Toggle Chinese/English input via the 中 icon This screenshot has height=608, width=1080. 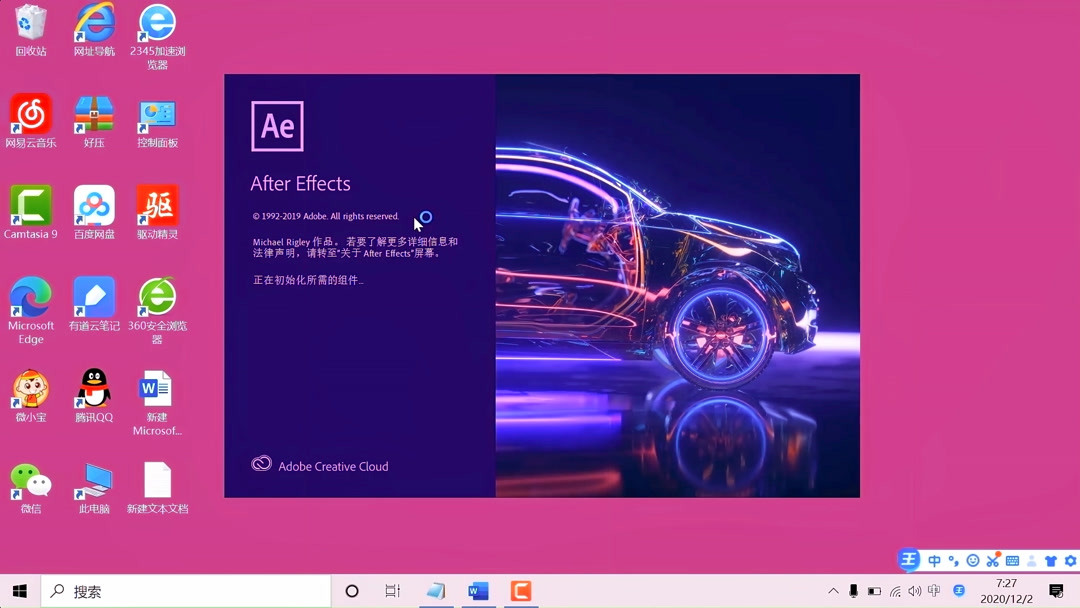934,561
